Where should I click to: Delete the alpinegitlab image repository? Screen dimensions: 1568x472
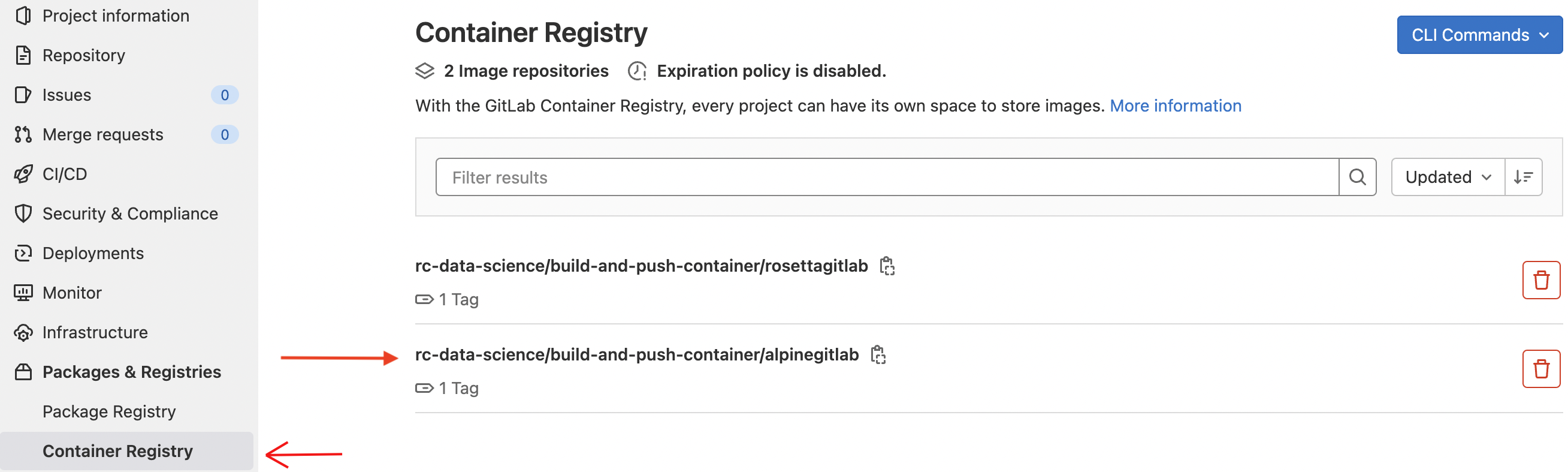[x=1540, y=368]
